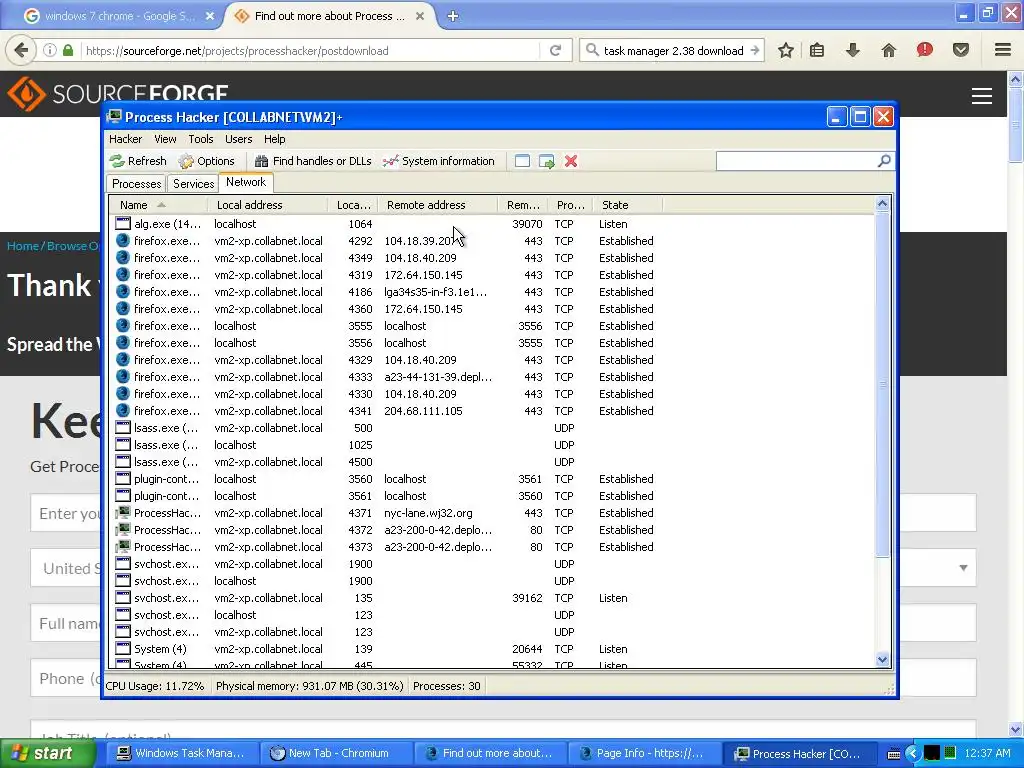Click Physical memory status bar entry
This screenshot has width=1024, height=768.
(310, 686)
